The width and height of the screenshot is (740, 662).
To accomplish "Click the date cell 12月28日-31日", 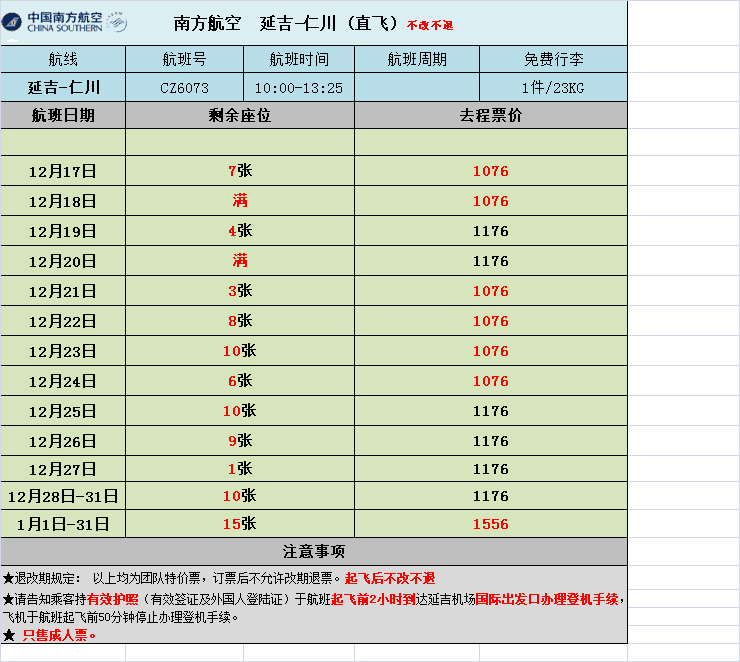I will pos(63,496).
